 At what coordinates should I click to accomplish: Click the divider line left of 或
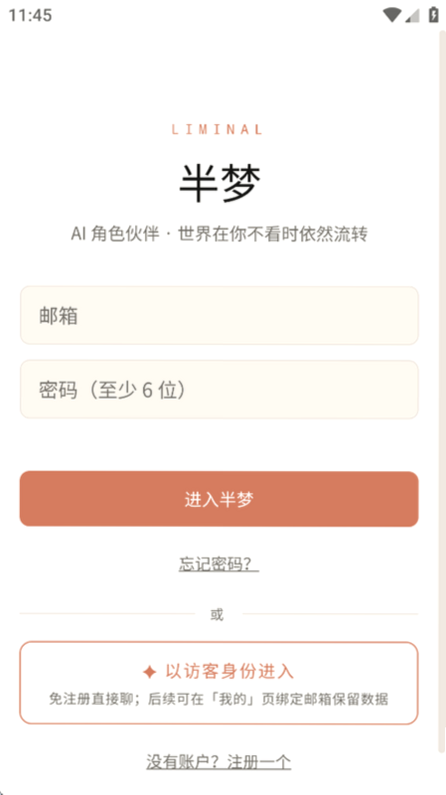[107, 613]
